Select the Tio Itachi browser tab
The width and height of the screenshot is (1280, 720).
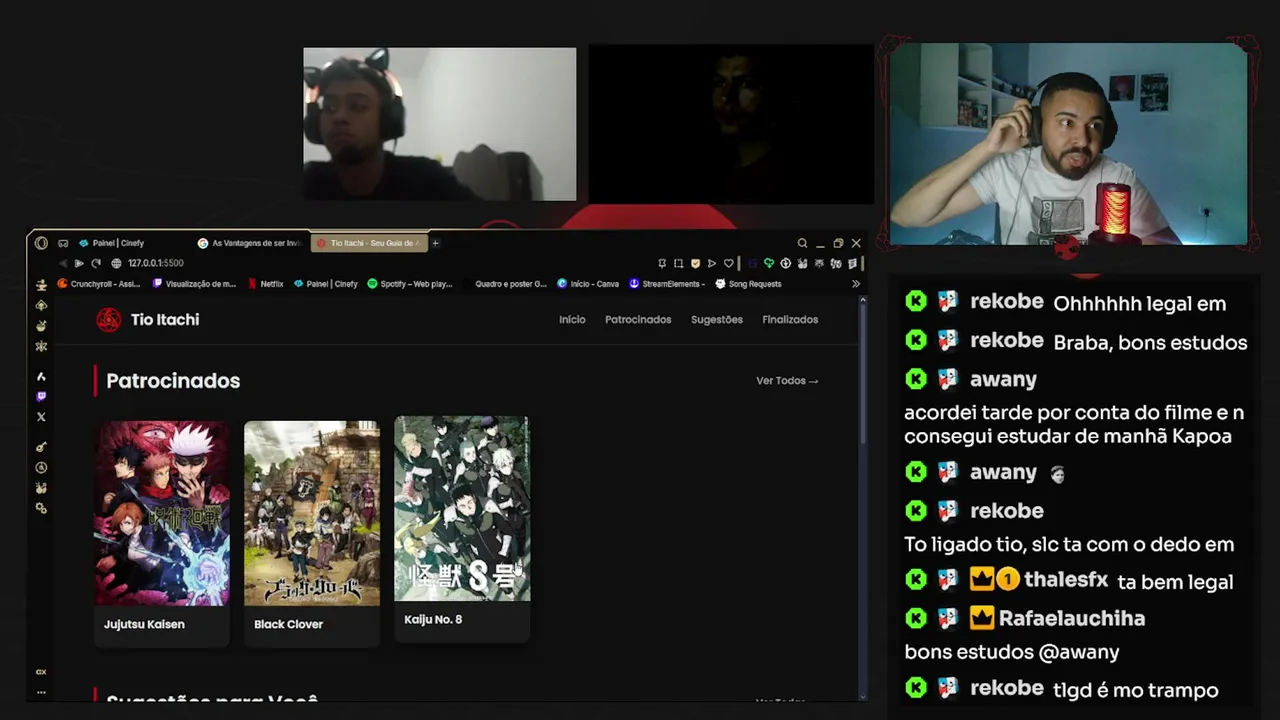pos(369,243)
